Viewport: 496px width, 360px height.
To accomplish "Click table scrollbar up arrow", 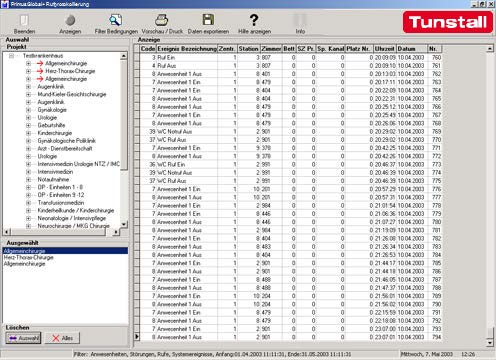I will pos(490,49).
